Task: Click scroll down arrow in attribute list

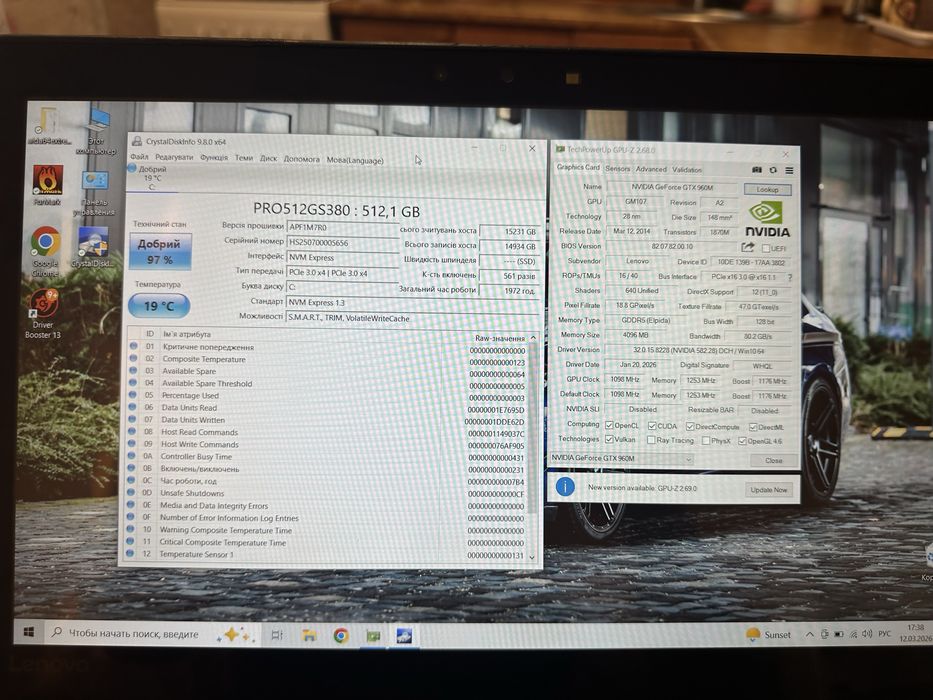Action: [532, 557]
